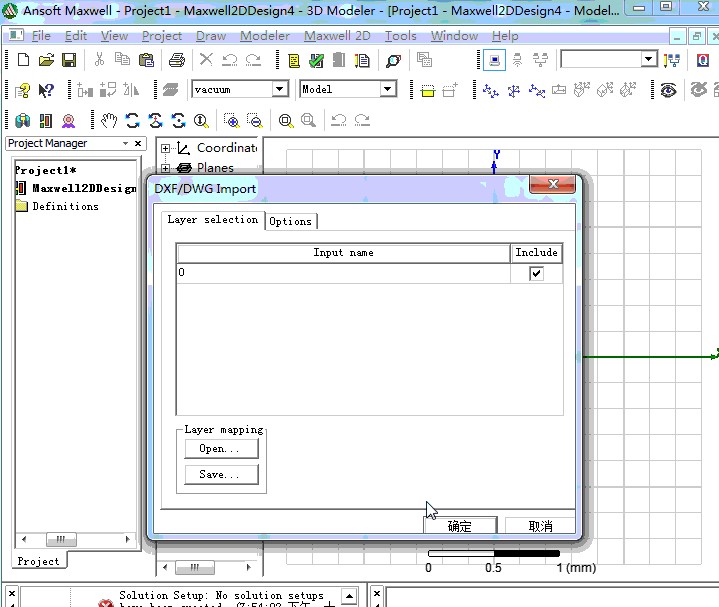719x607 pixels.
Task: Click Save... in Layer mapping
Action: [x=221, y=475]
